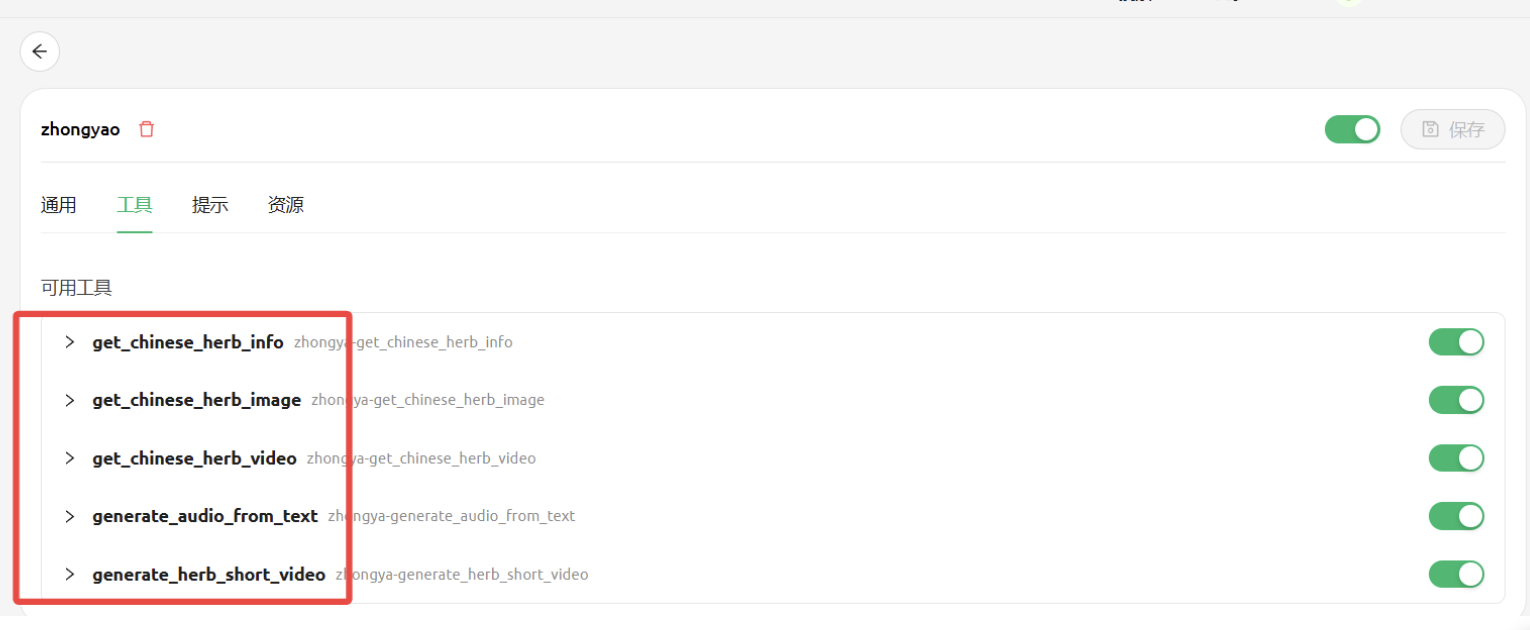
Task: Disable the get_chinese_herb_info tool toggle
Action: (1456, 342)
